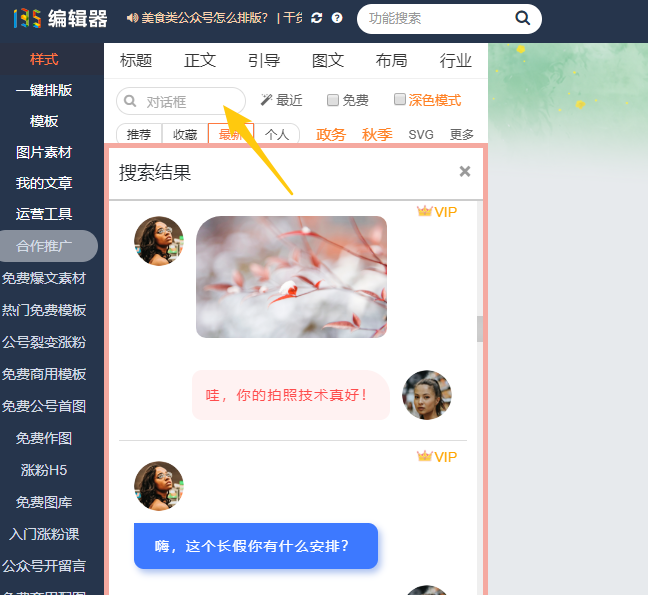Image resolution: width=648 pixels, height=595 pixels.
Task: Open the help question mark icon
Action: 337,18
